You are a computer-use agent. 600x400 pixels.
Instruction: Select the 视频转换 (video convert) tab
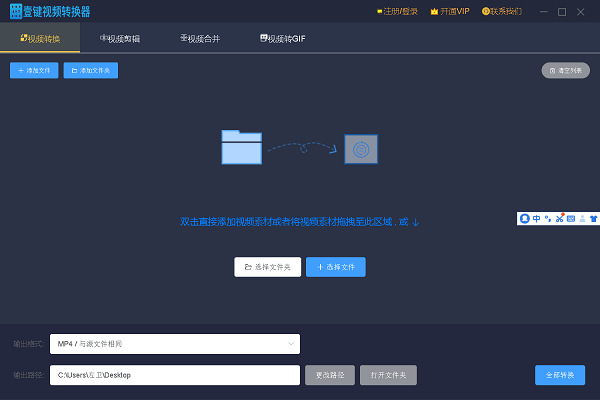pos(40,38)
